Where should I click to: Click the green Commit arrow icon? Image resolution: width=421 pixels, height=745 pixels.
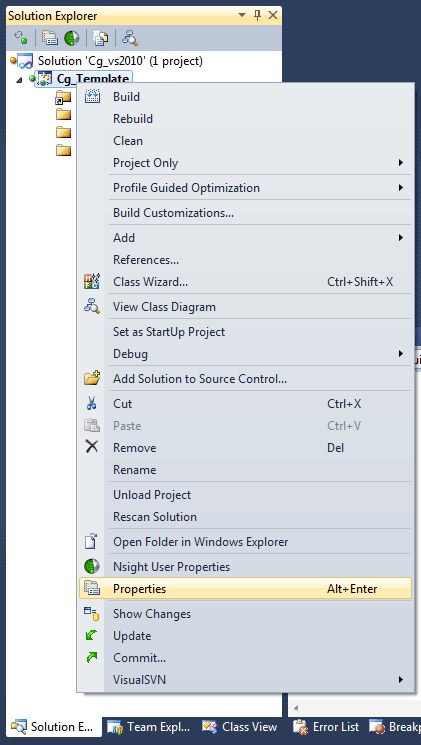pos(92,658)
